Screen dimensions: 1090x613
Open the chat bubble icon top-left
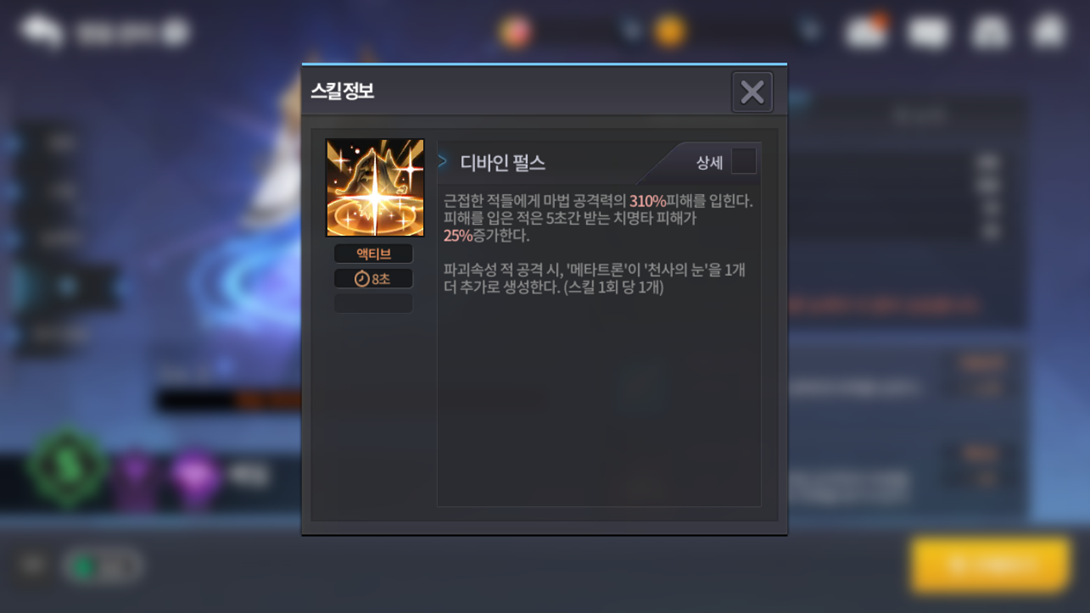click(x=41, y=31)
